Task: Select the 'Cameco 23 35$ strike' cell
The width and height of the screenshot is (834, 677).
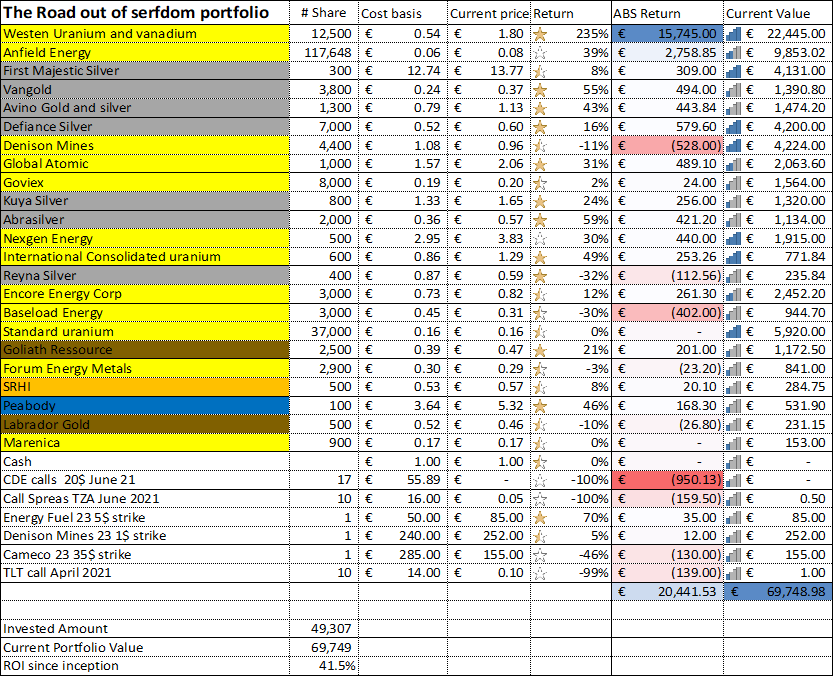Action: tap(145, 555)
